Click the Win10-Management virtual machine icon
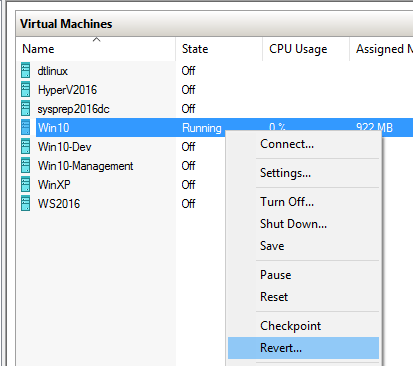Screen dimensions: 413x366 coord(25,165)
